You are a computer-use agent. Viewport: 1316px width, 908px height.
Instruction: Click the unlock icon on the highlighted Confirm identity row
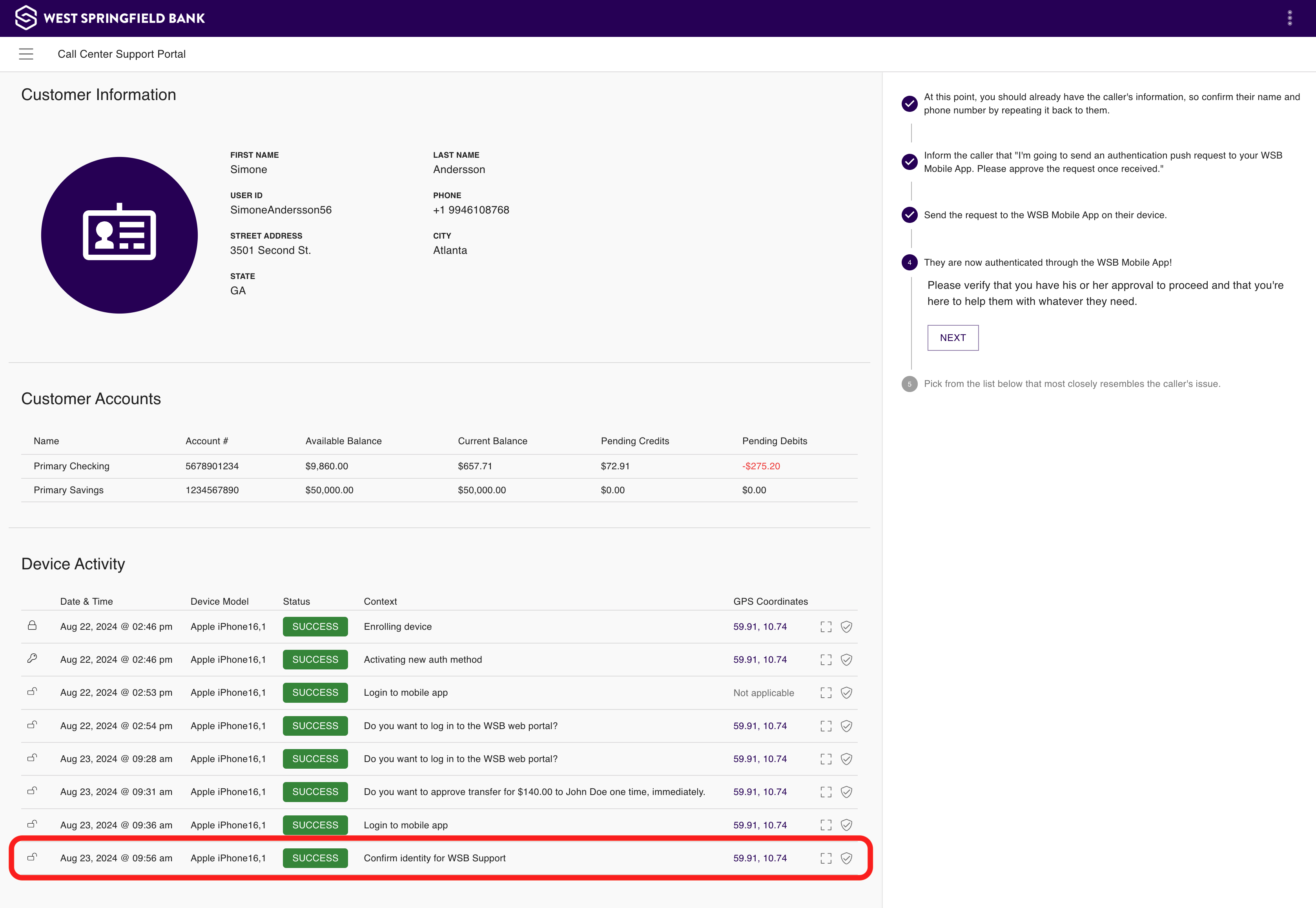[32, 857]
